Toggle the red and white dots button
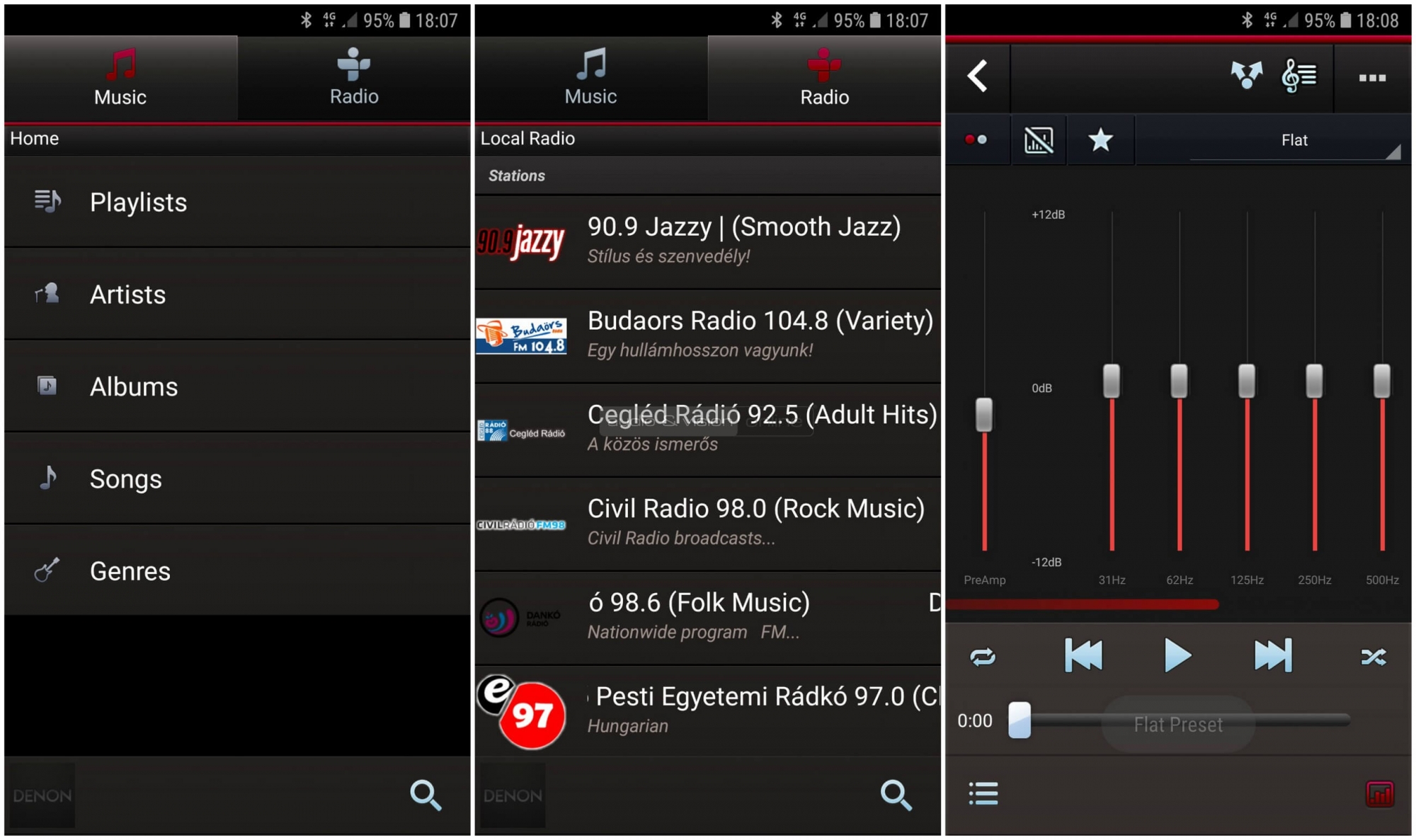The image size is (1416, 840). 976,139
